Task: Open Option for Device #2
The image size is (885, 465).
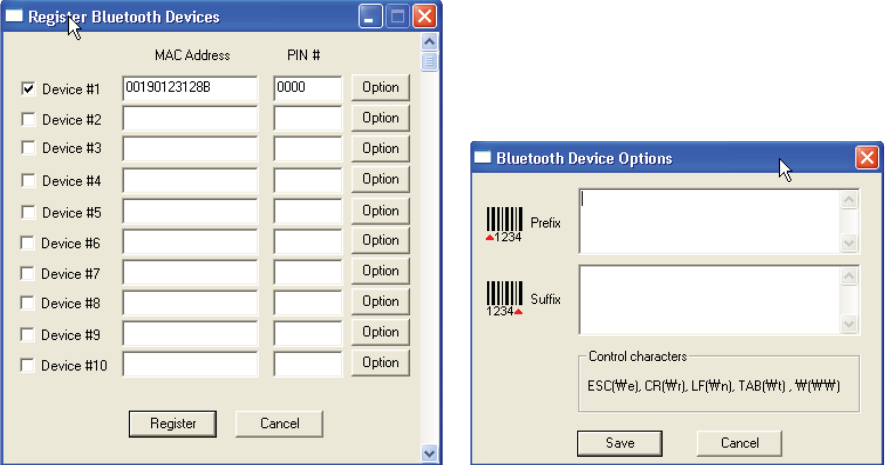Action: (x=380, y=118)
